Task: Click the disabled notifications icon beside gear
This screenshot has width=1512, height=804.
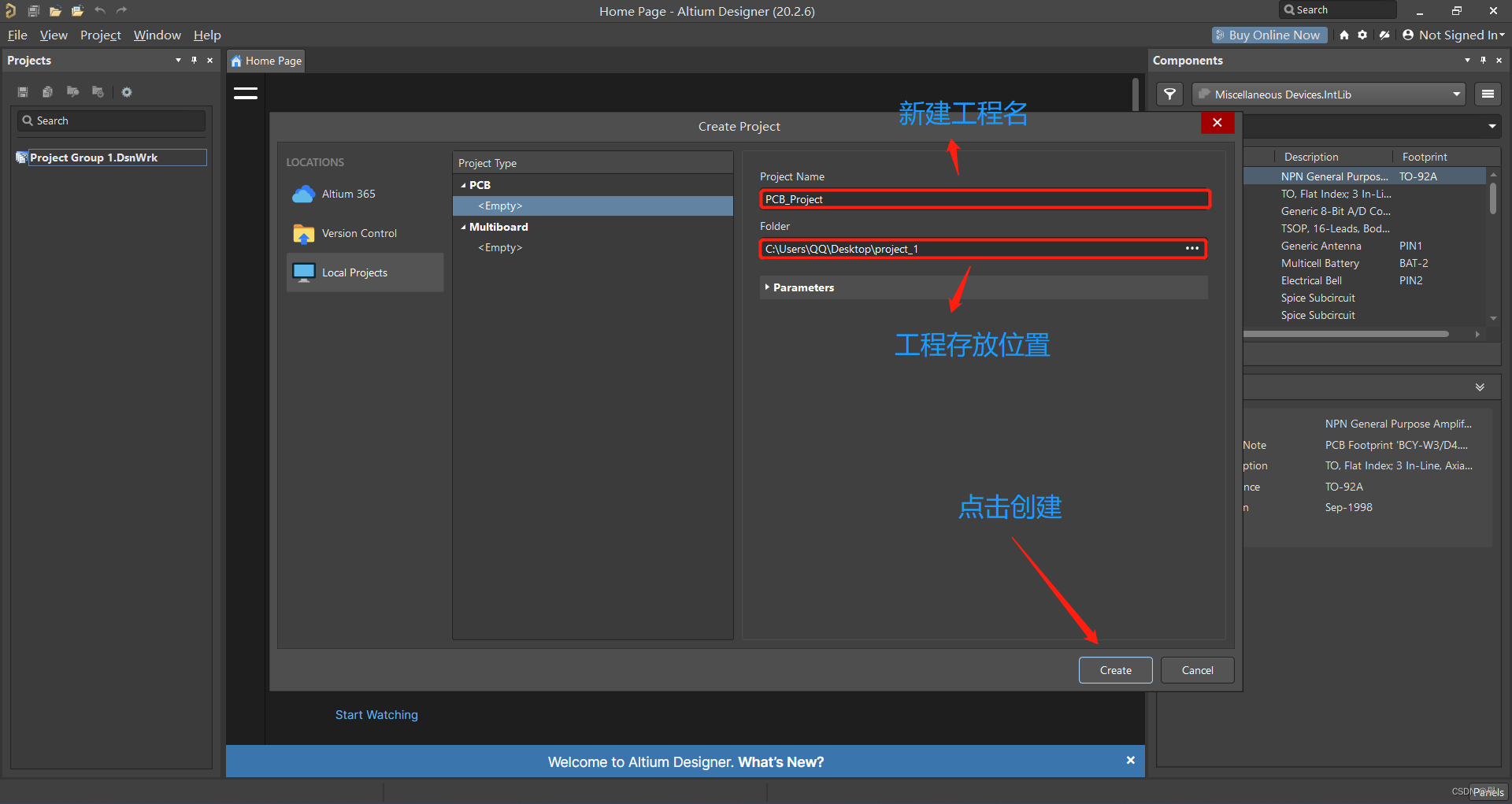Action: [x=1384, y=35]
